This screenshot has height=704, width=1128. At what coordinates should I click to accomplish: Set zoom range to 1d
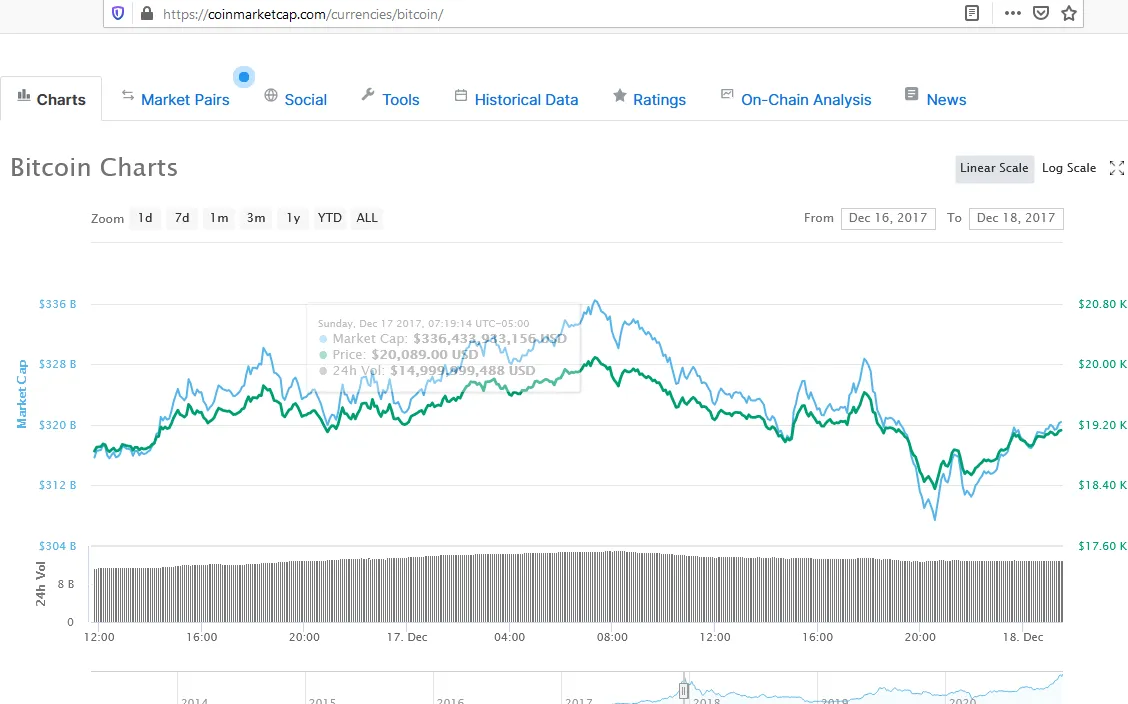pos(145,218)
